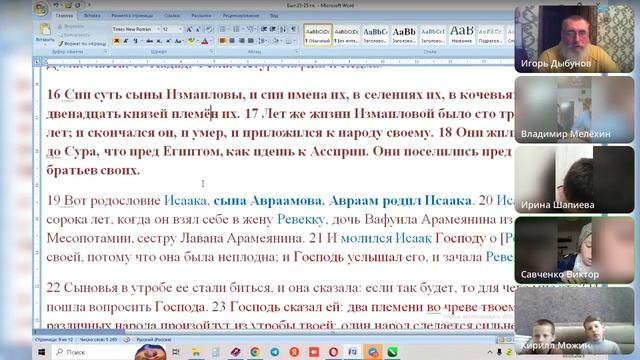Activate Формат по образцу format painter
Image resolution: width=640 pixels, height=360 pixels.
tap(82, 43)
